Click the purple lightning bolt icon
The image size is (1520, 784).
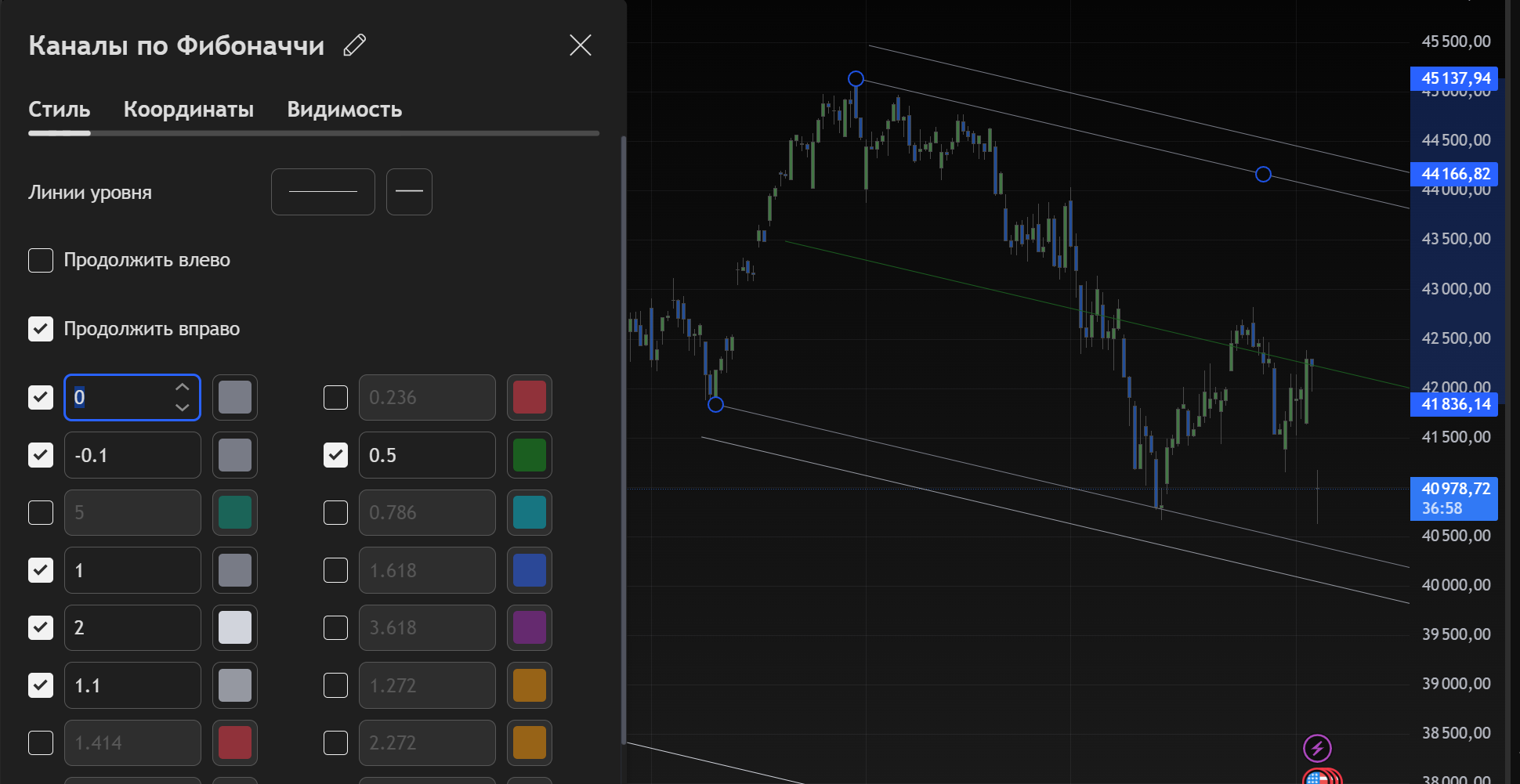click(x=1317, y=748)
